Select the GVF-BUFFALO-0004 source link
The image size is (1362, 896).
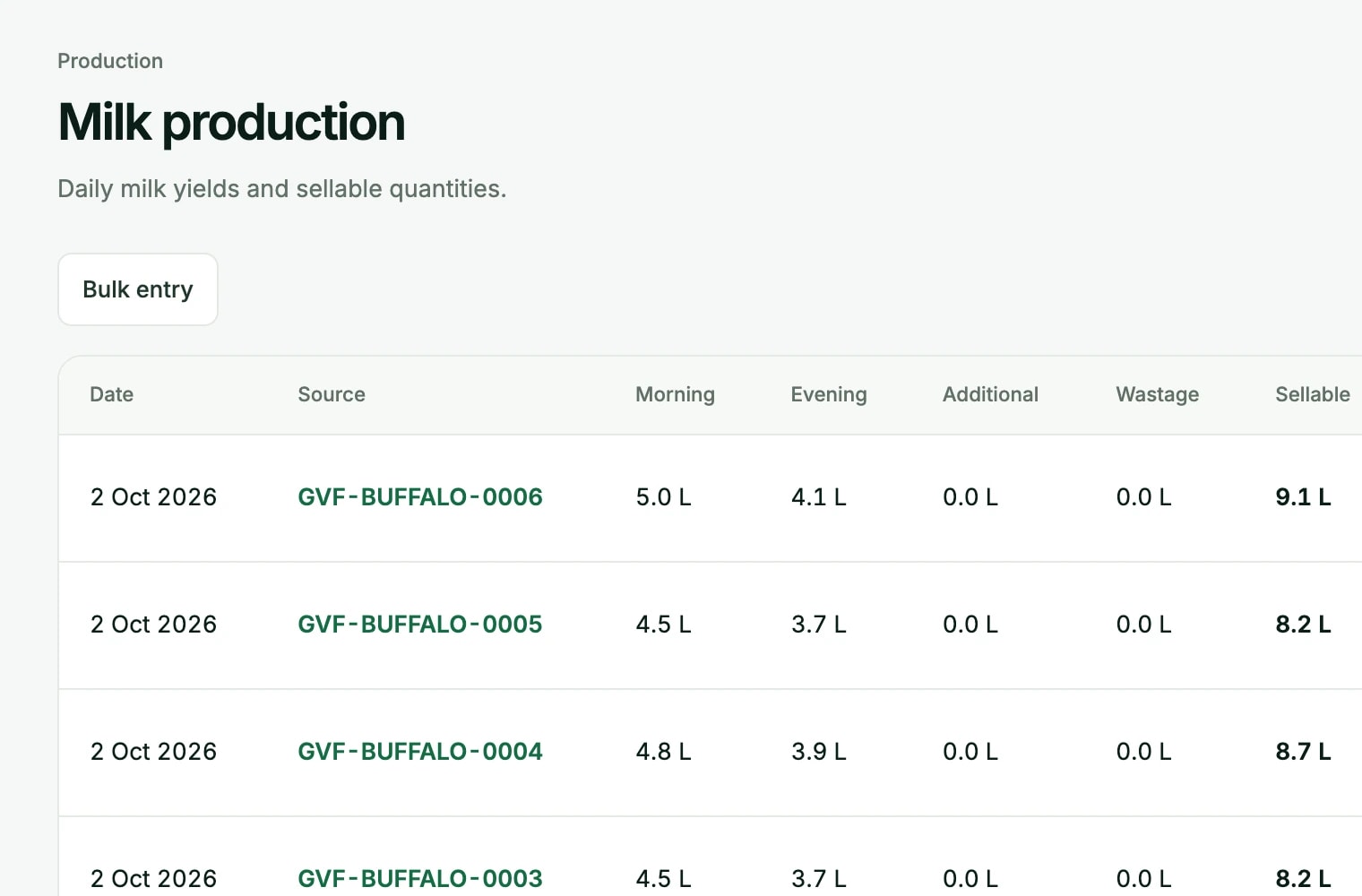pyautogui.click(x=420, y=752)
